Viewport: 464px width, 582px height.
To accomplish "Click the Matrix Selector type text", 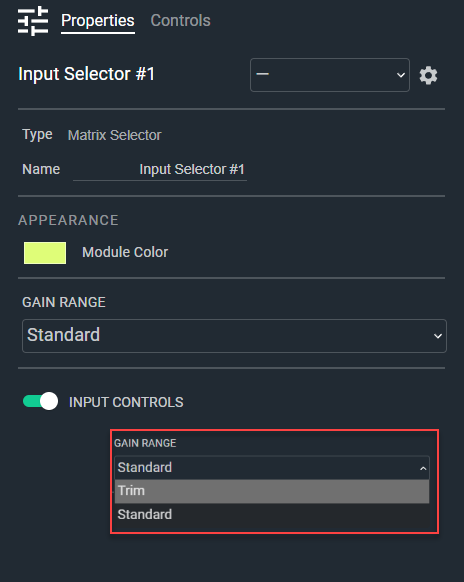I will tap(115, 135).
